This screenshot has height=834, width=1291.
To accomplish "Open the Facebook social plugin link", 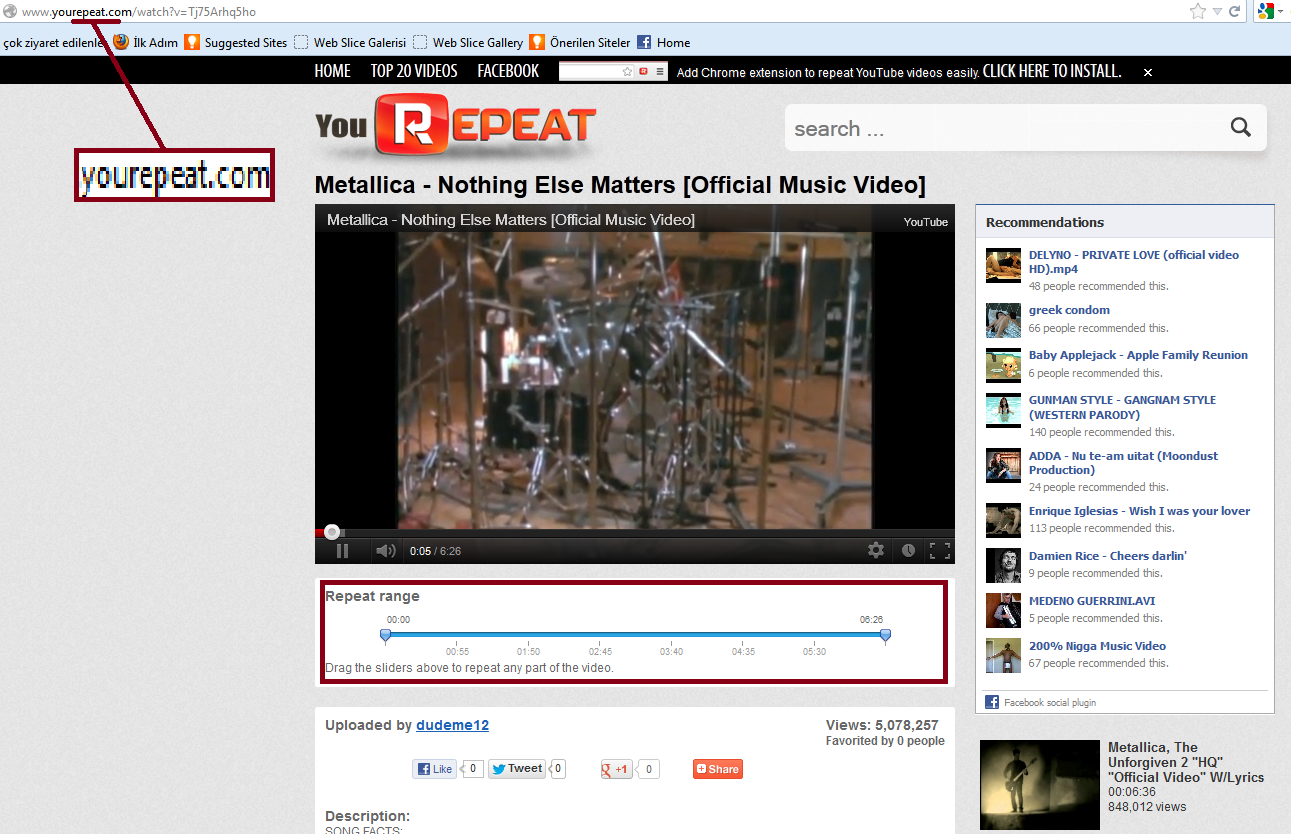I will pos(1049,702).
